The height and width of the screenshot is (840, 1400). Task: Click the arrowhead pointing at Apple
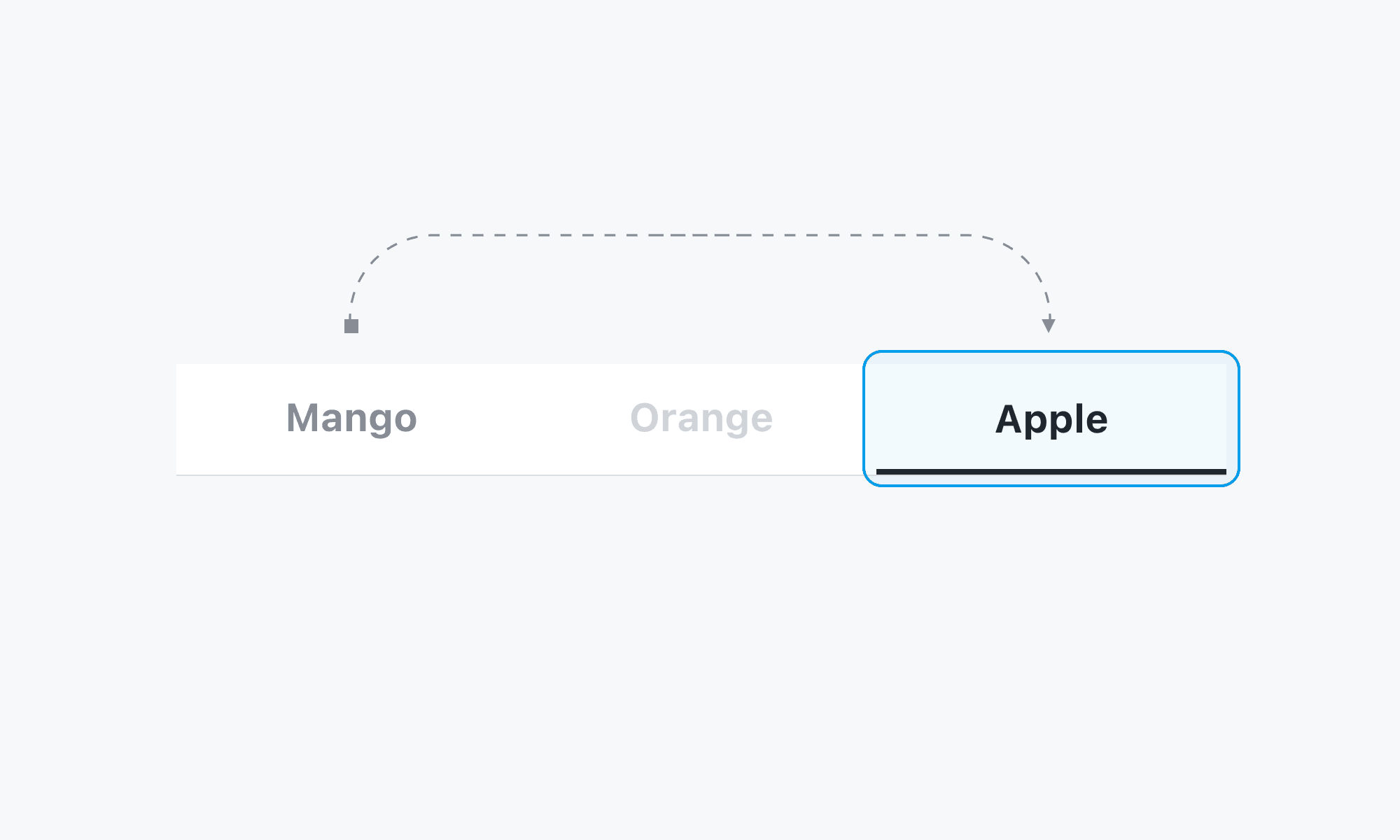(1049, 325)
